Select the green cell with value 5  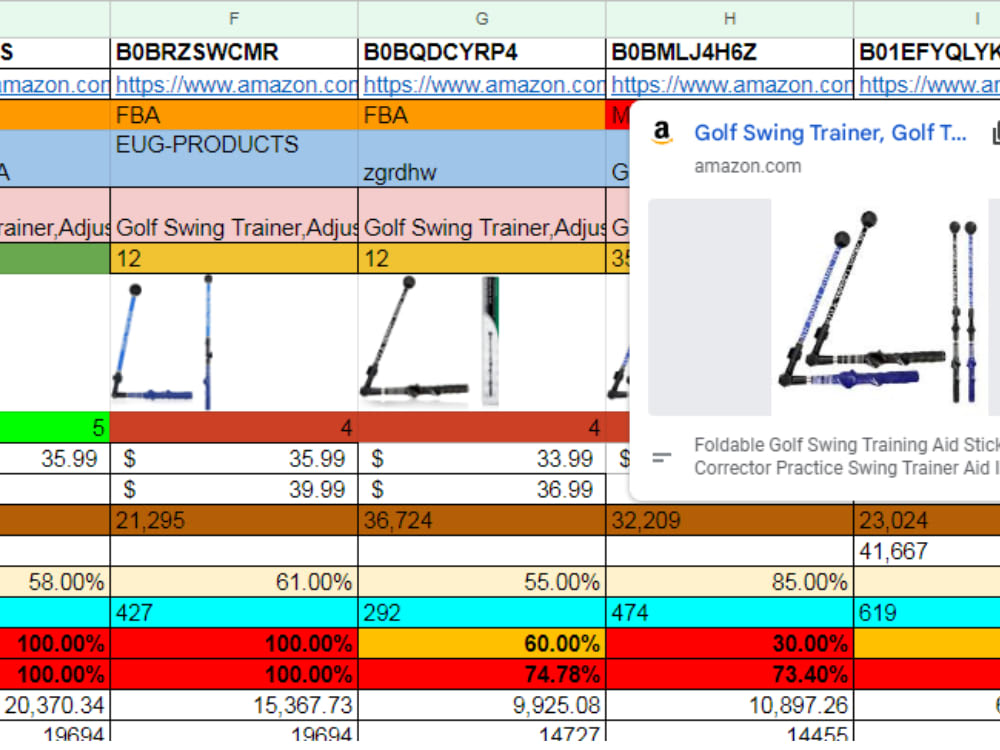click(x=55, y=427)
